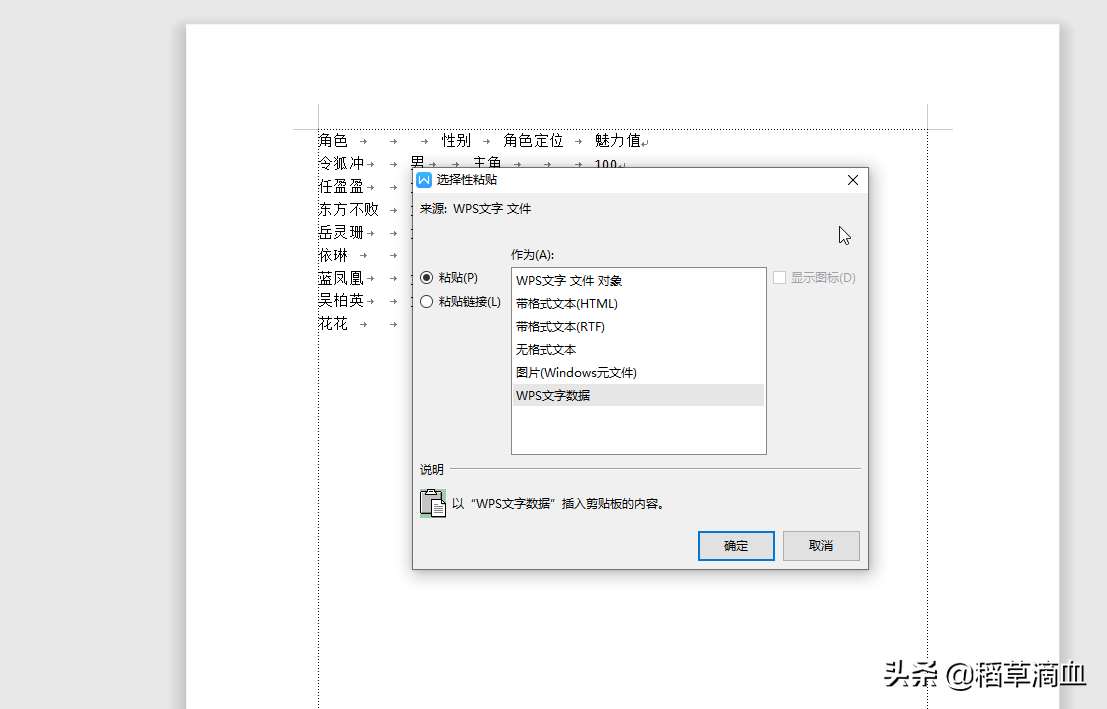Click the 东方不败 text in document
The image size is (1107, 709).
tap(349, 209)
